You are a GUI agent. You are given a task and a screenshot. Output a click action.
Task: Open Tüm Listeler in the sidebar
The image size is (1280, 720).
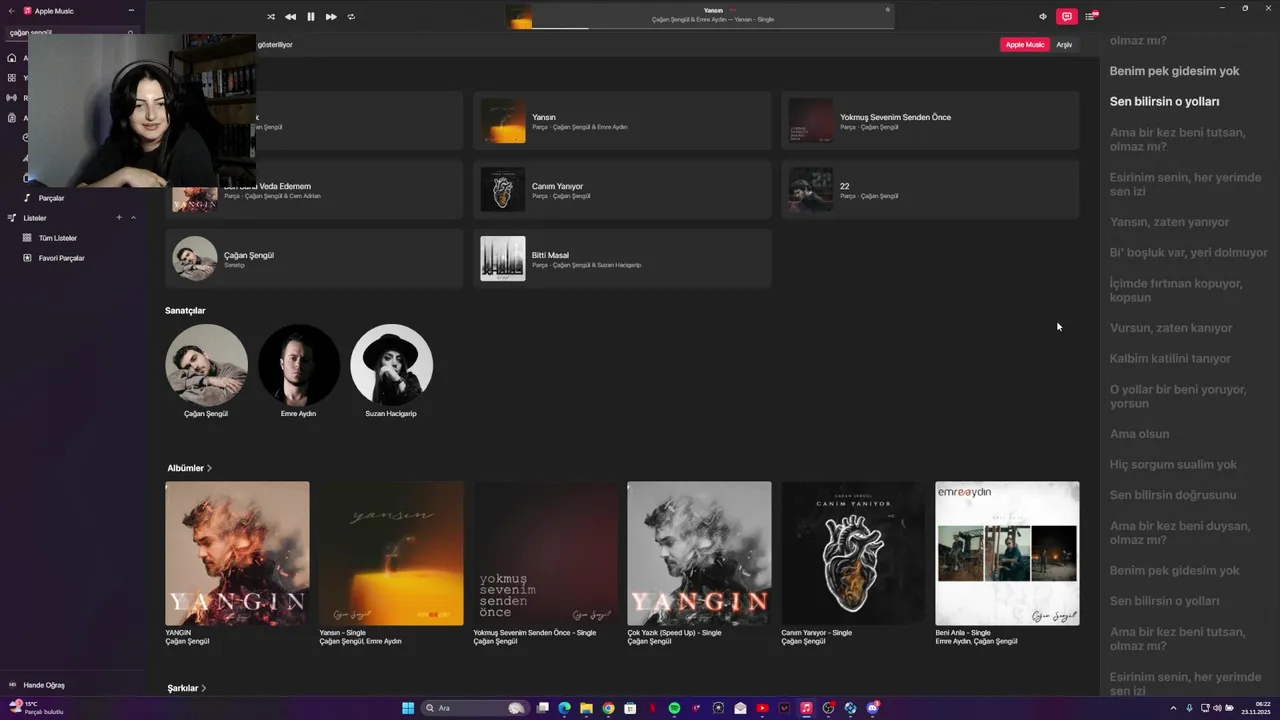point(58,238)
